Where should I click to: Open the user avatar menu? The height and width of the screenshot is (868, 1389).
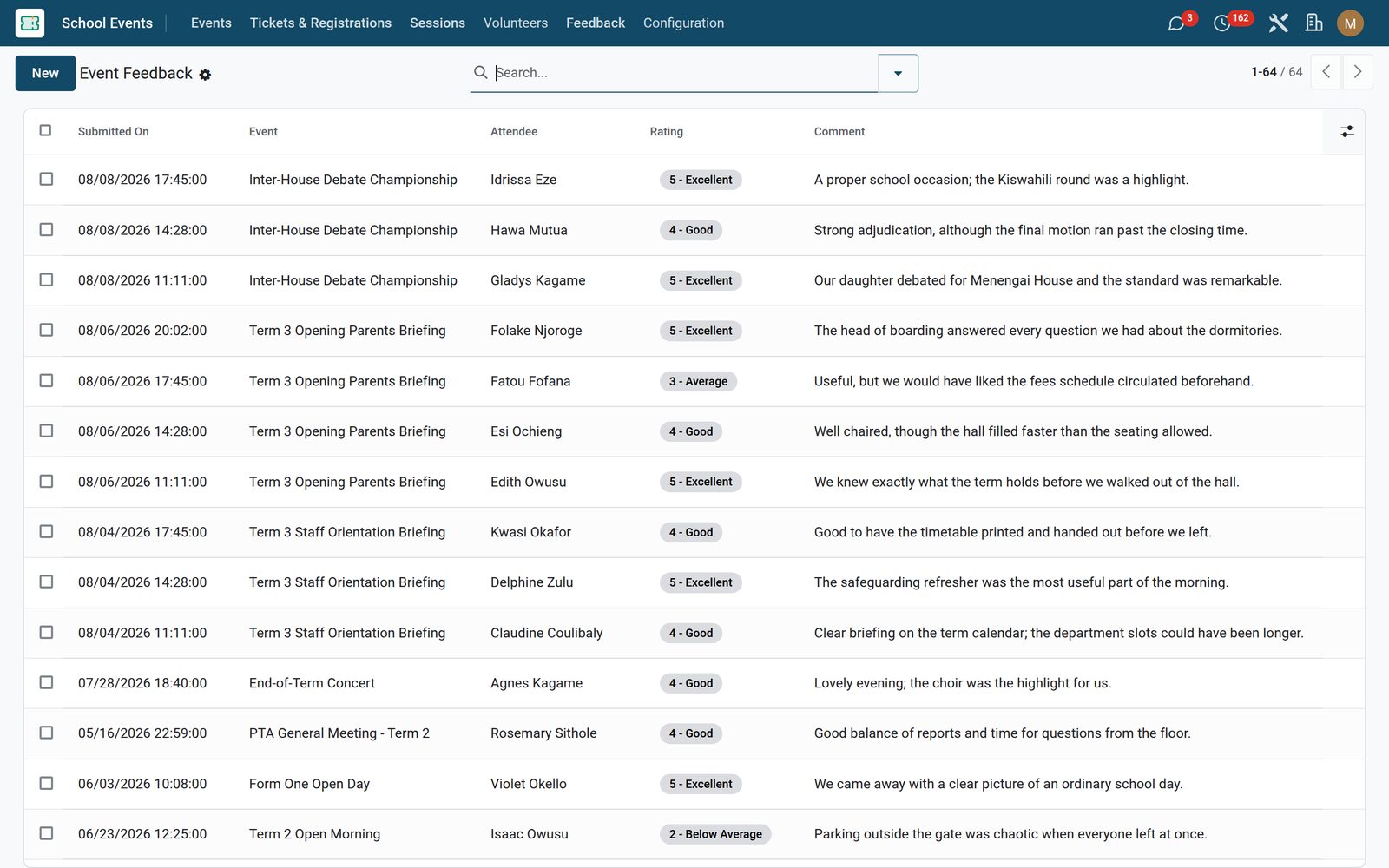(x=1350, y=23)
